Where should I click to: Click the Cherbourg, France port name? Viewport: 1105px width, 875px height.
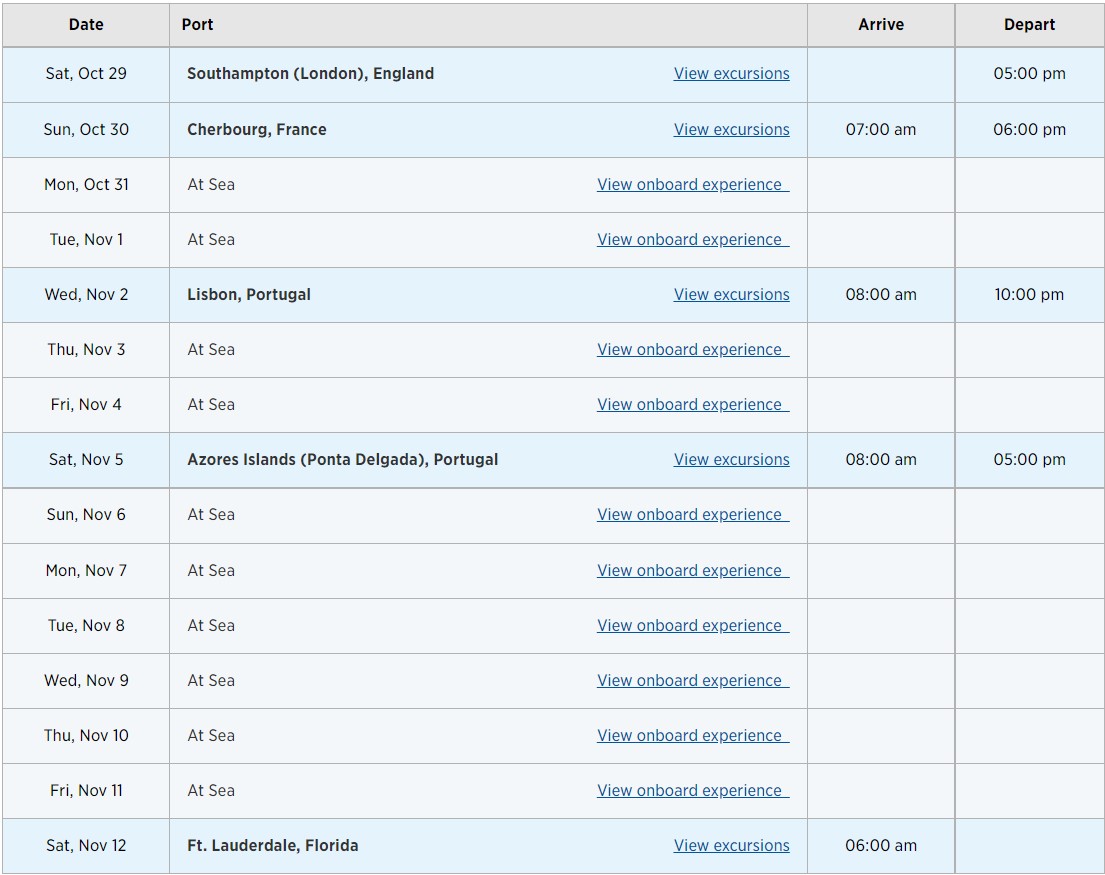coord(257,130)
